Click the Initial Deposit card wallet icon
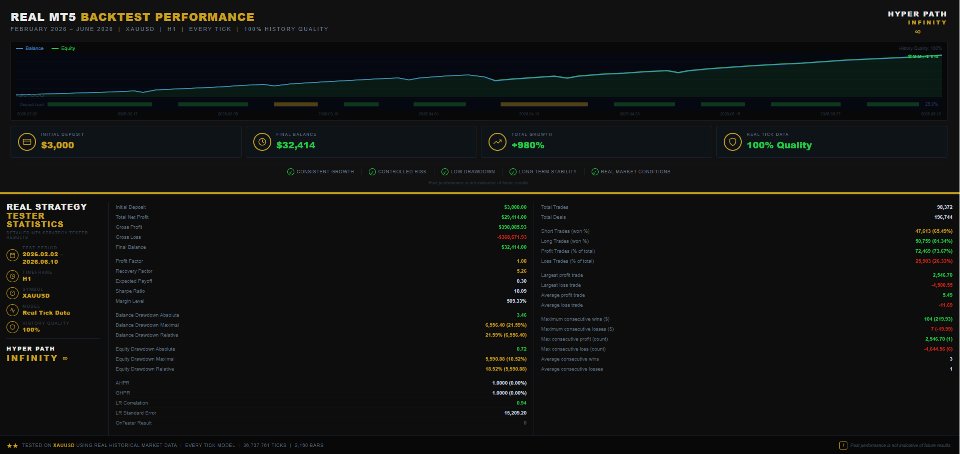Screen dimensions: 960x454 27,142
